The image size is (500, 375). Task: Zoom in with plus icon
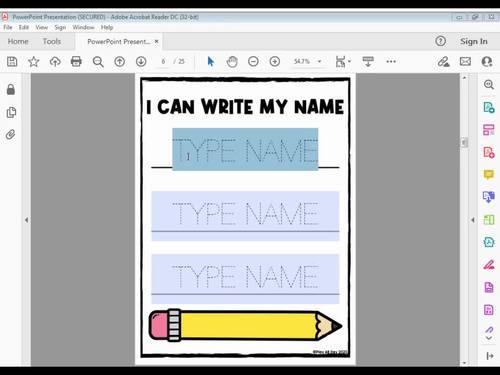(x=275, y=62)
